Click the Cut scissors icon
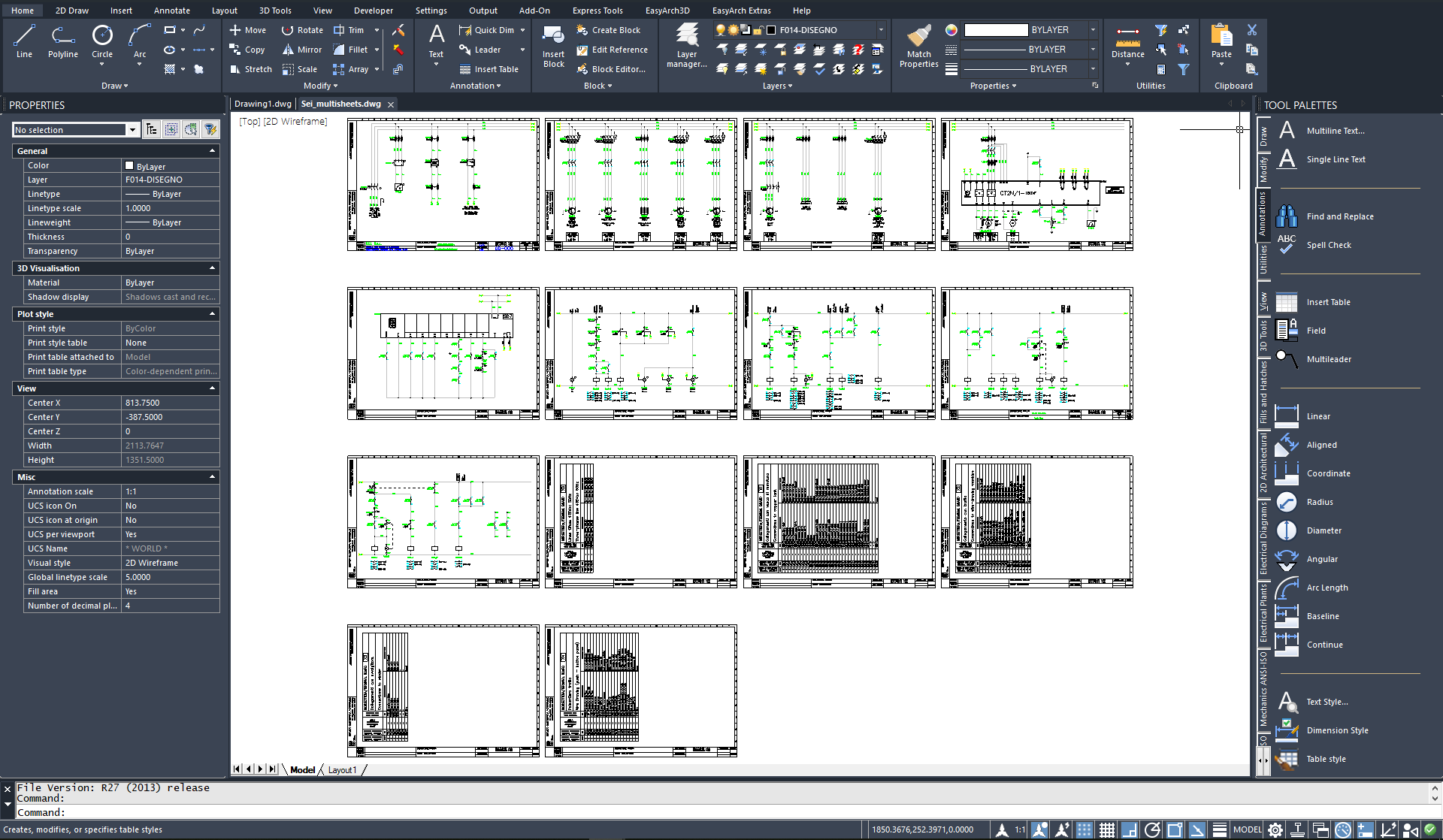This screenshot has height=840, width=1443. coord(1251,30)
